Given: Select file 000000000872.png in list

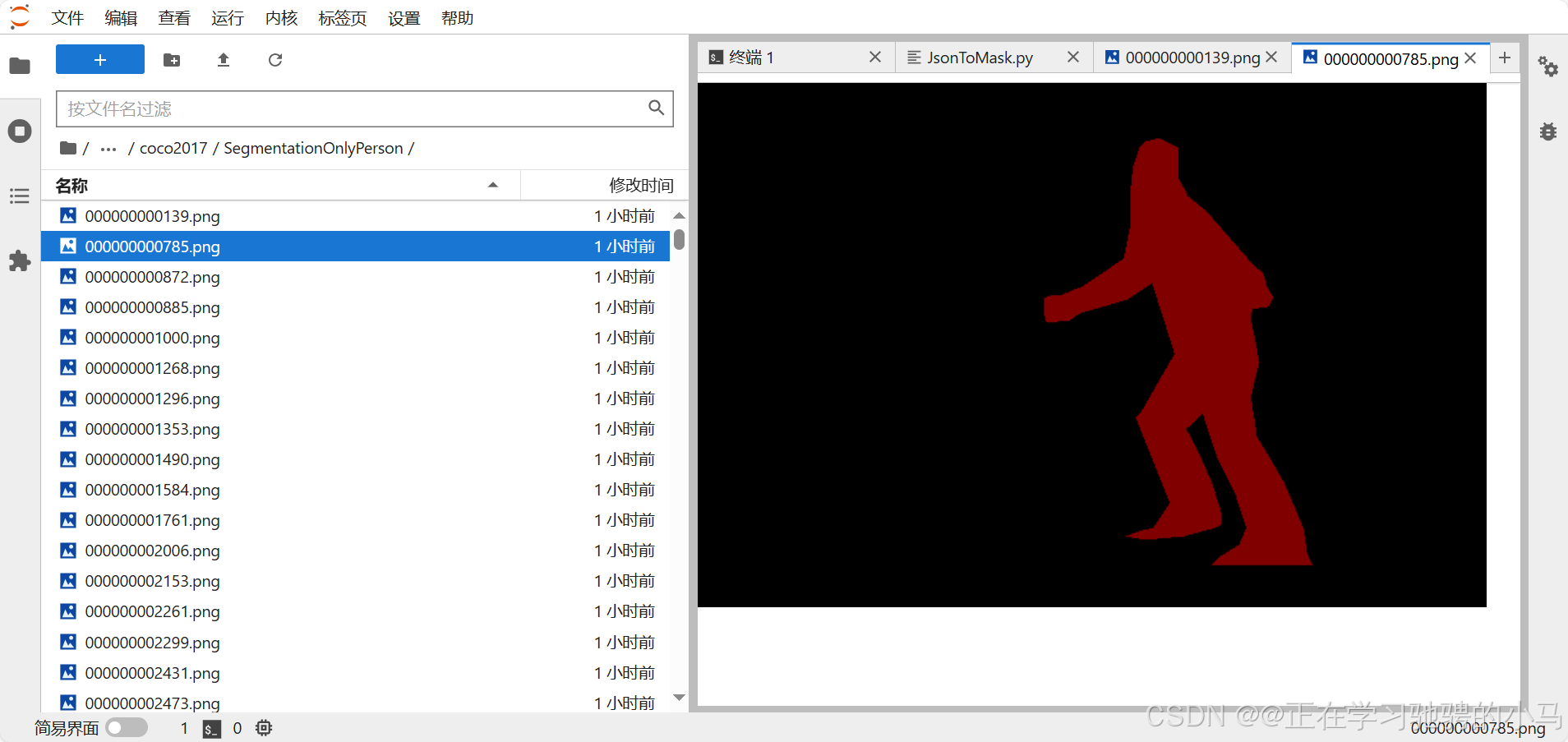Looking at the screenshot, I should click(355, 276).
